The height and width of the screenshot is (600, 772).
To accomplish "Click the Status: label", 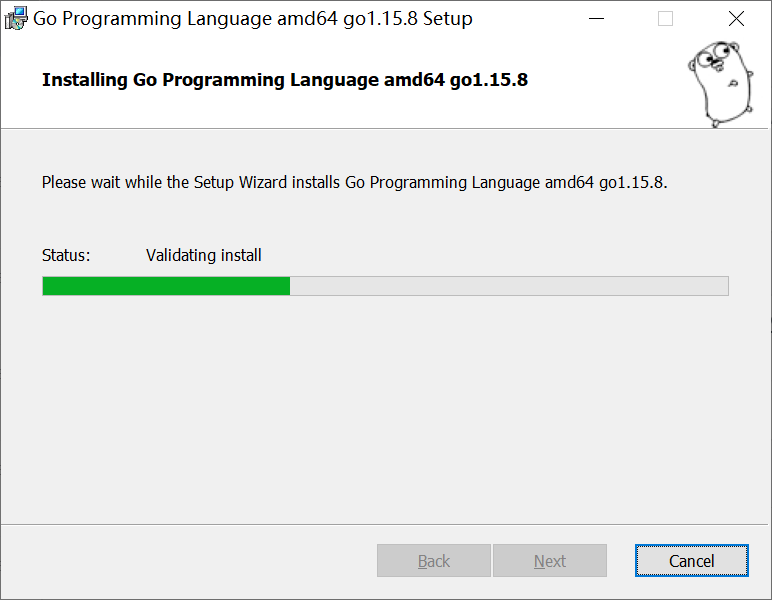I will tap(66, 255).
